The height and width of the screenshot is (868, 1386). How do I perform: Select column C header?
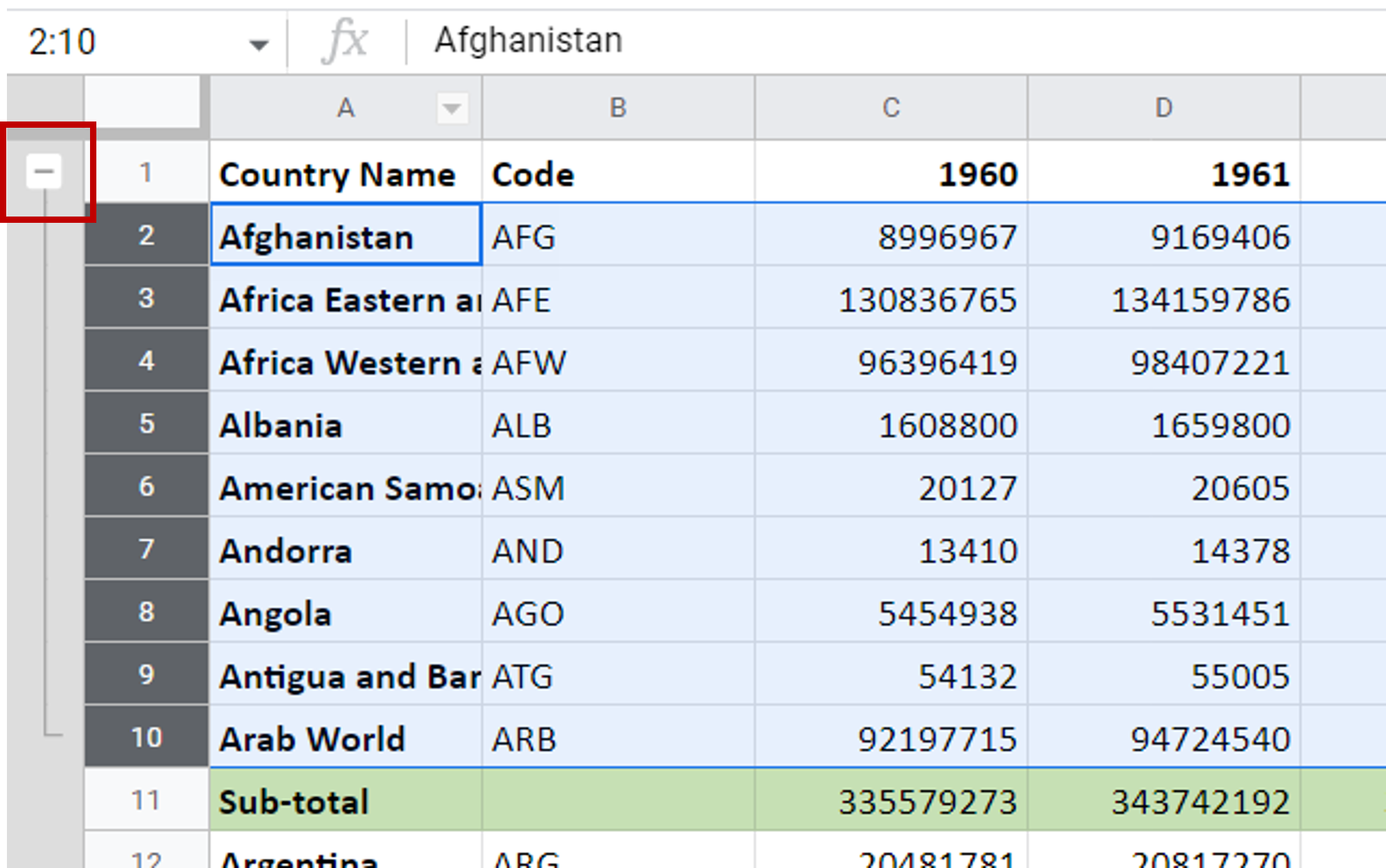click(x=891, y=108)
